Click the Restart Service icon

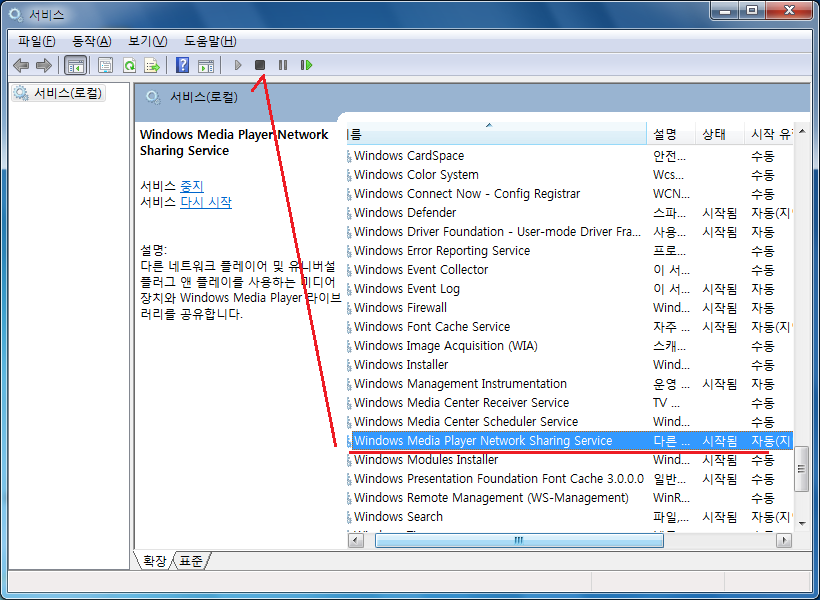306,65
